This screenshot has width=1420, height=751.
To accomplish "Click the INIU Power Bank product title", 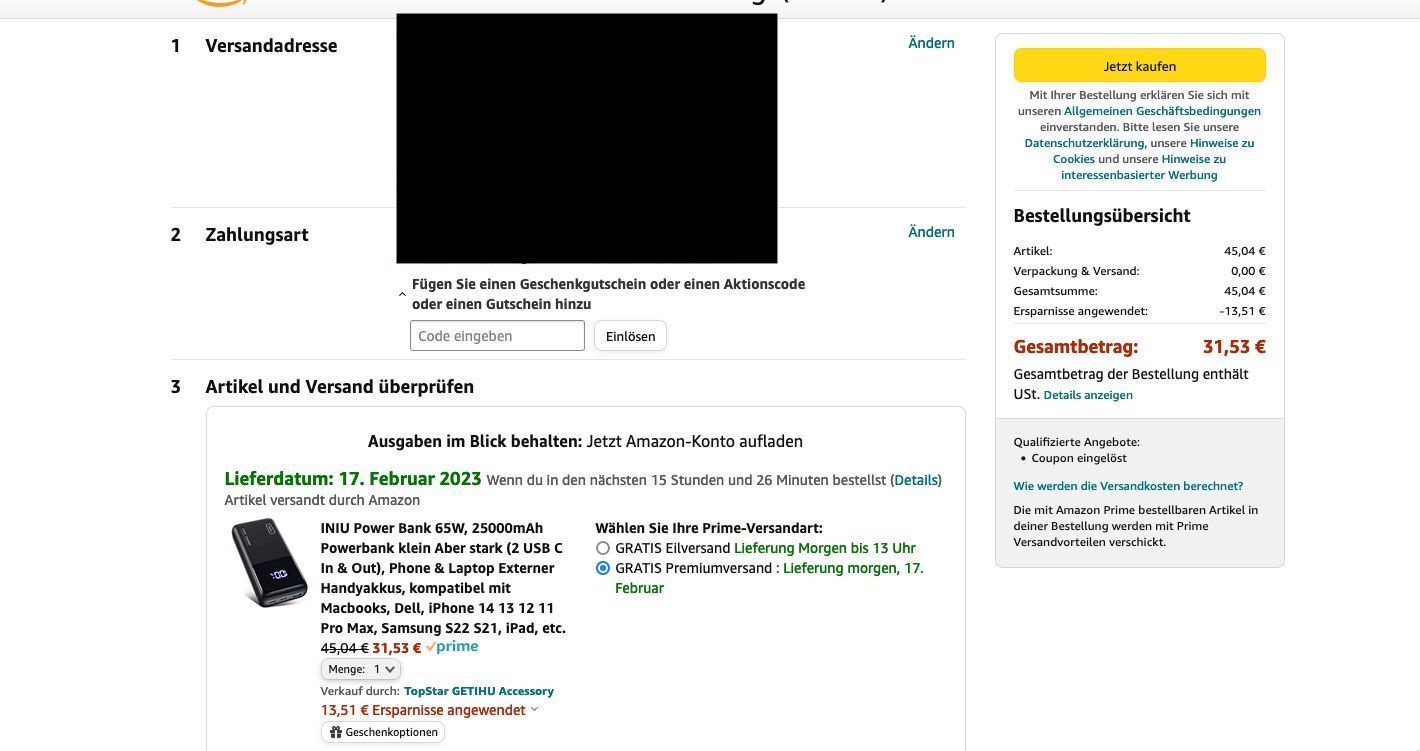I will tap(443, 578).
